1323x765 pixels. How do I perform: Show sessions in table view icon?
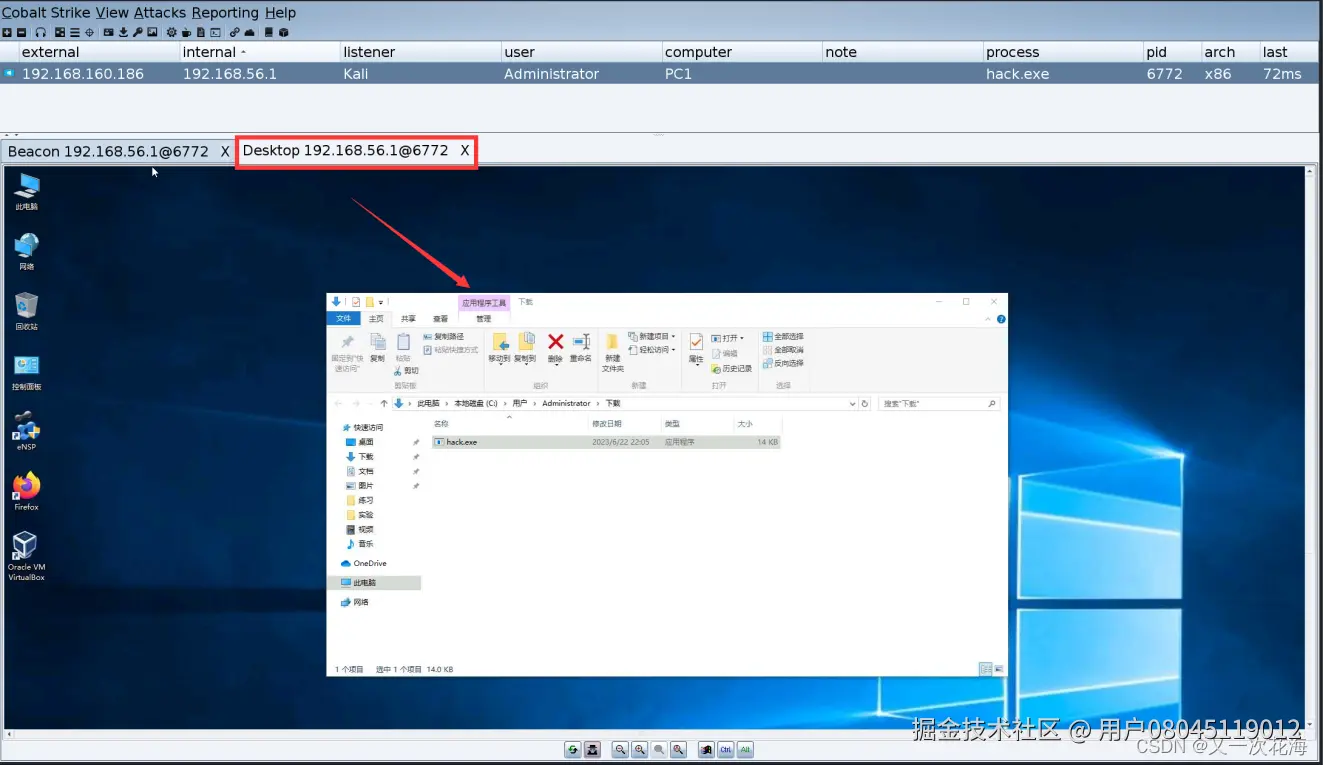[75, 32]
